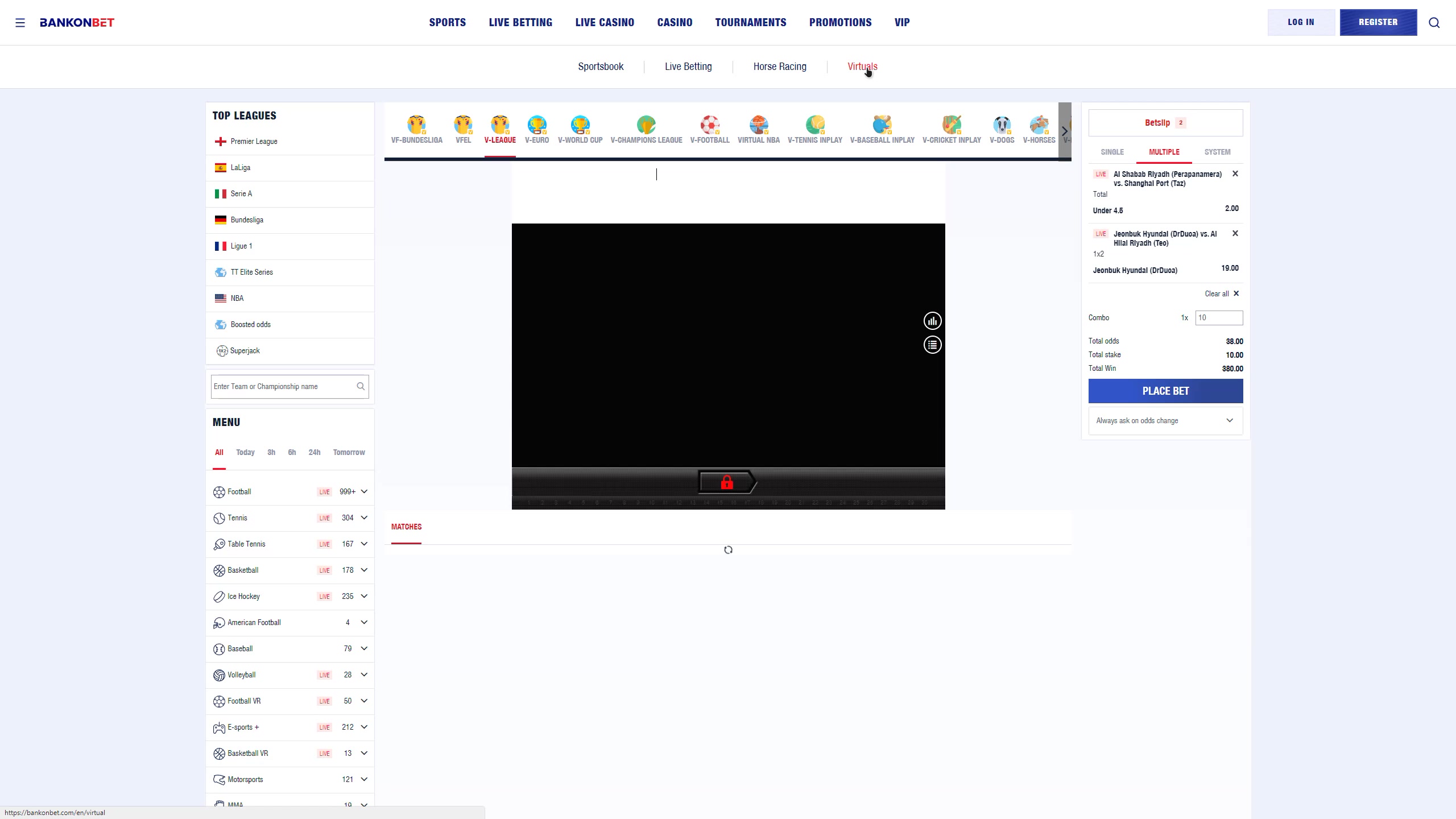This screenshot has width=1456, height=819.
Task: Remove Jeonbuk Hyundai bet from betslip
Action: coord(1235,234)
